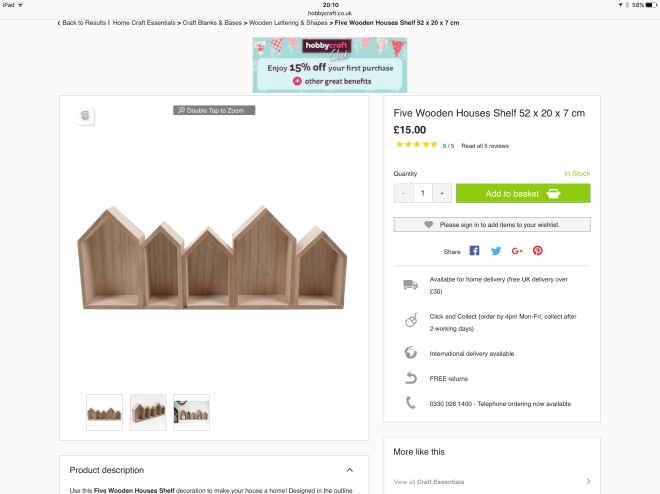
Task: Click the home delivery truck icon
Action: tap(410, 285)
